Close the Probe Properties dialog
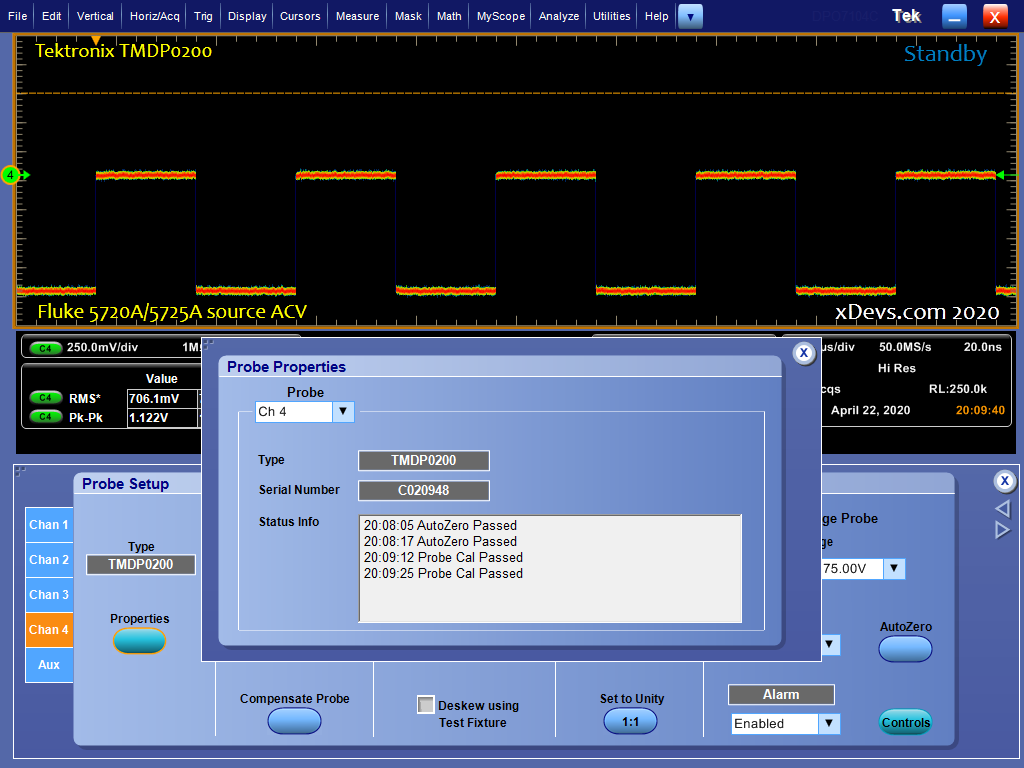 [x=804, y=353]
